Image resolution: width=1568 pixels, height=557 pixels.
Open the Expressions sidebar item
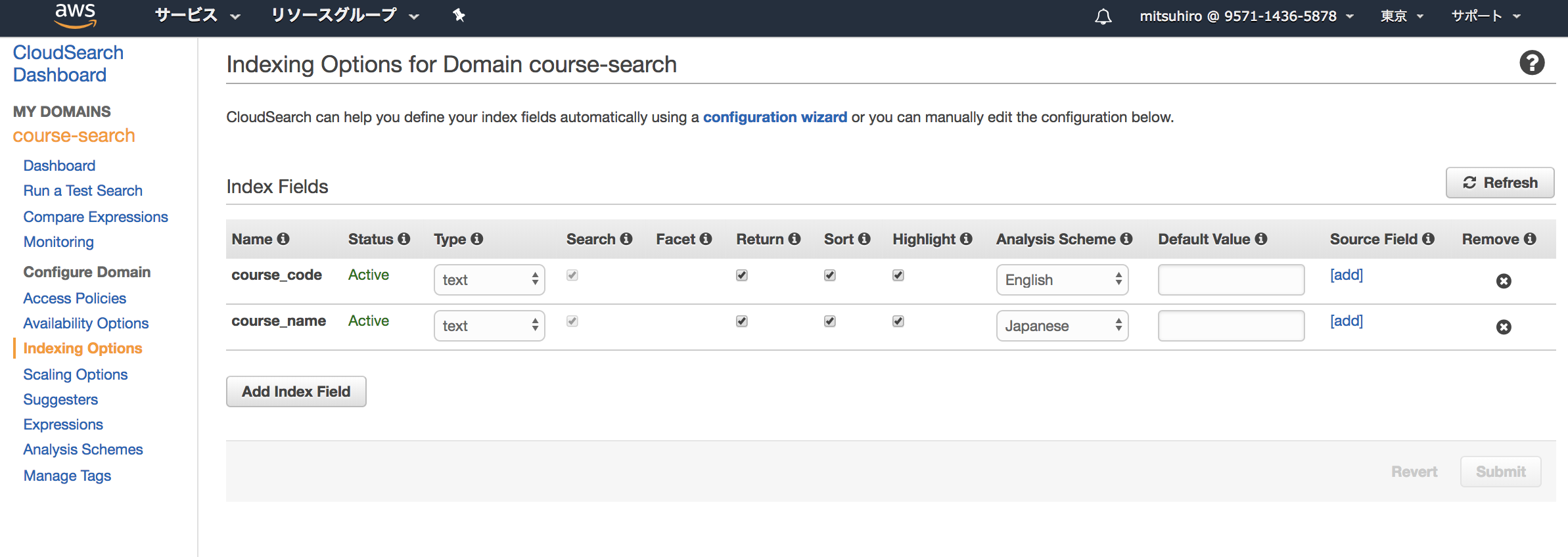point(63,424)
